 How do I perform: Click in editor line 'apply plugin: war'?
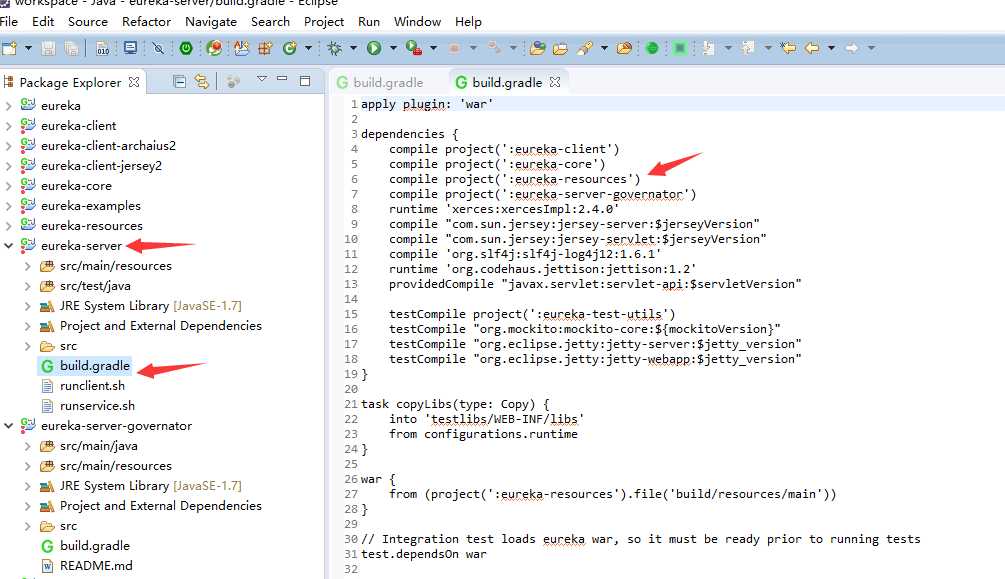[427, 104]
